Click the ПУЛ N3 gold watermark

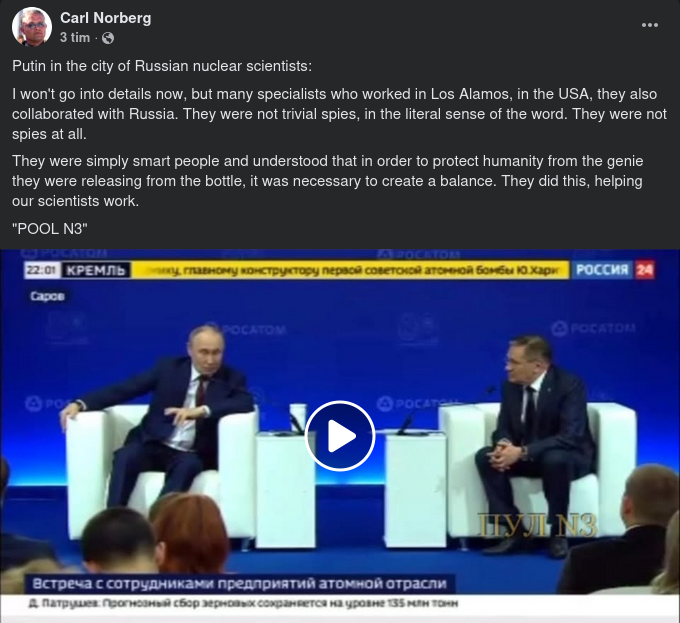(x=537, y=525)
